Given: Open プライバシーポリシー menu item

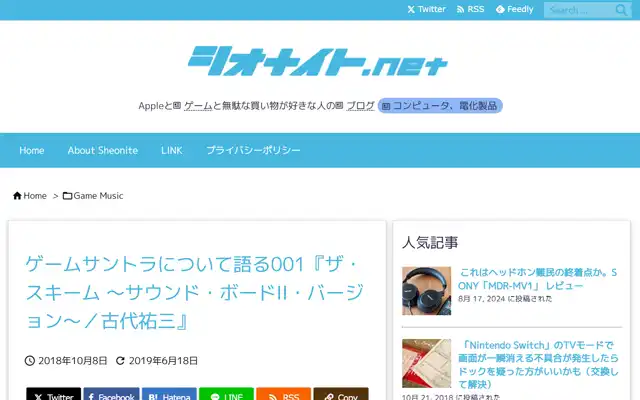Looking at the screenshot, I should tap(253, 150).
